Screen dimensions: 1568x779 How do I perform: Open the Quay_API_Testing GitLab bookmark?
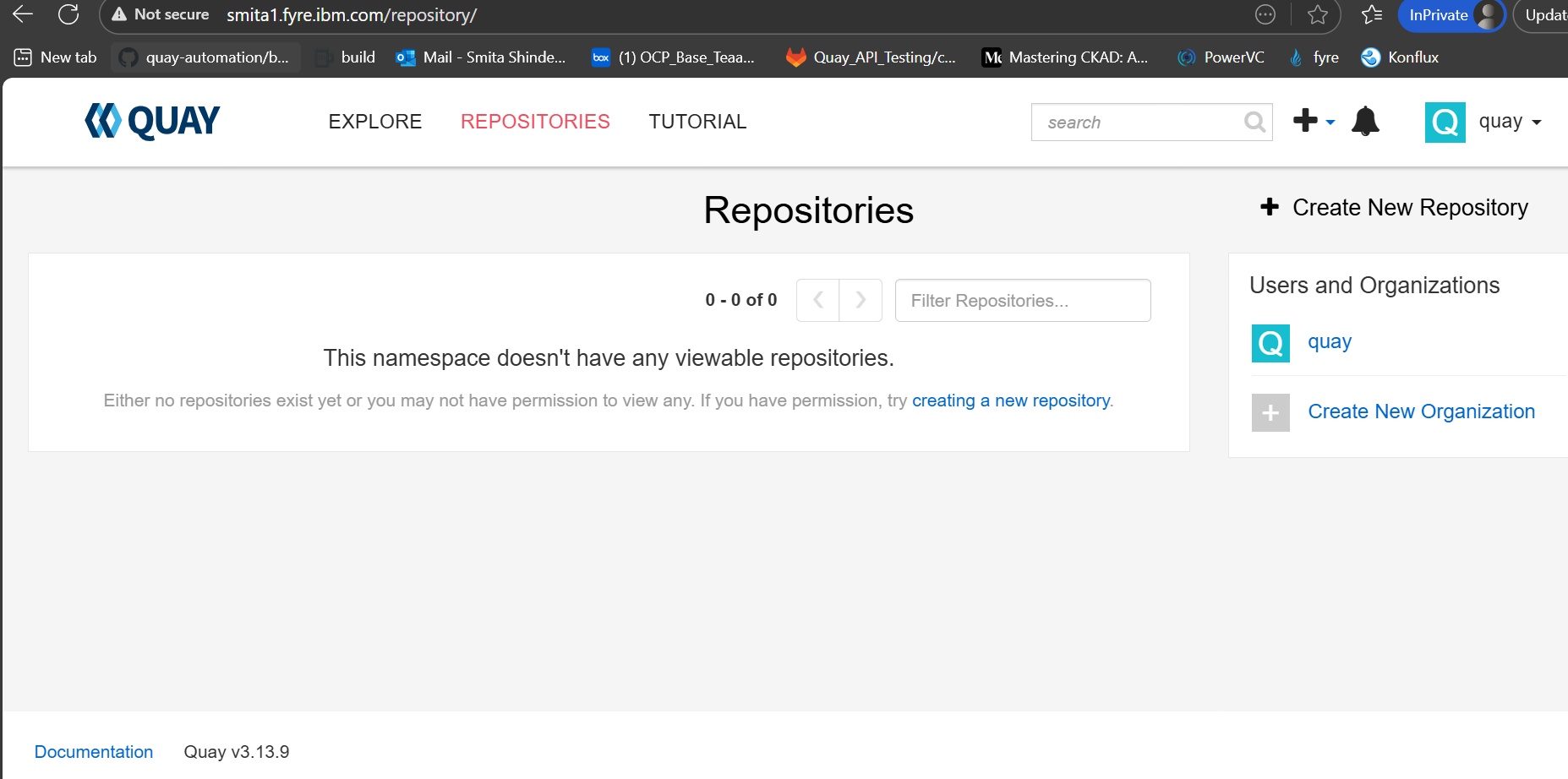coord(871,57)
